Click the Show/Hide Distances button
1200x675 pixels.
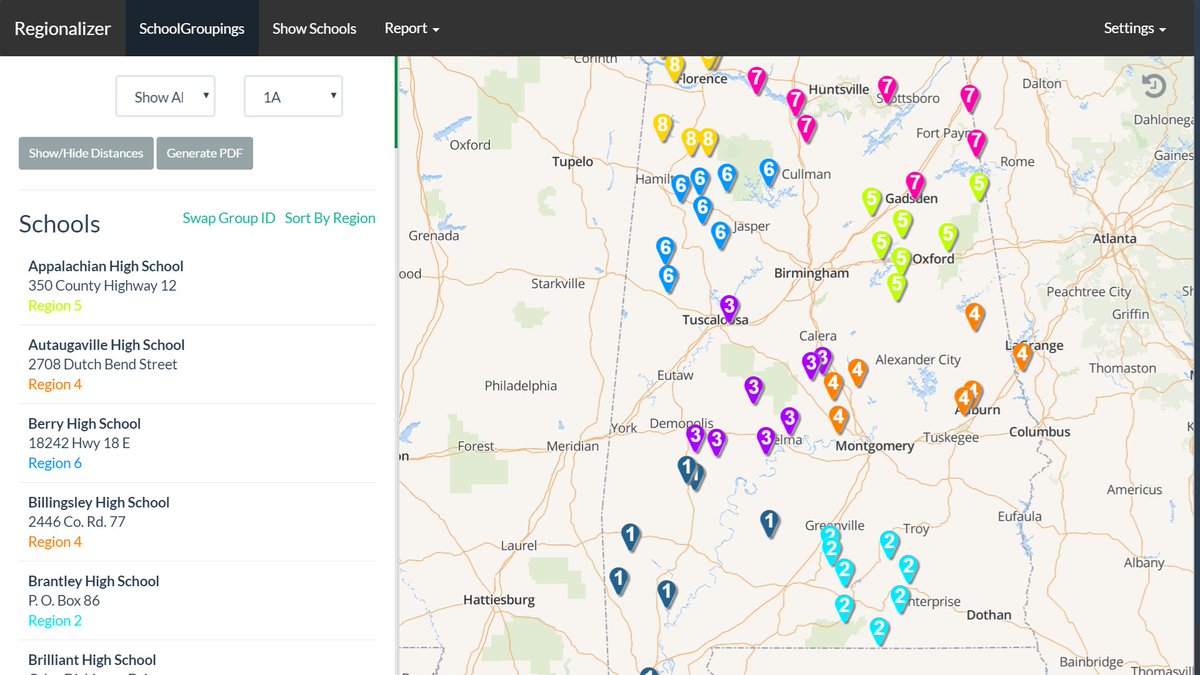[x=86, y=153]
